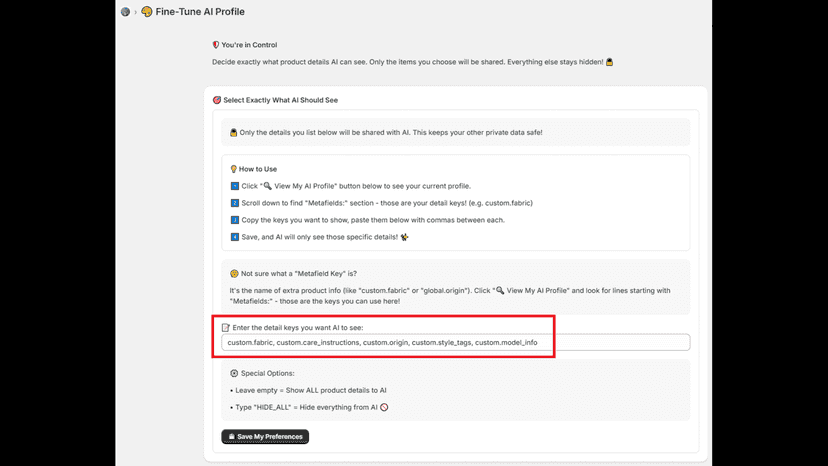Click the Fine-Tune AI Profile breadcrumb title
This screenshot has height=466, width=828.
click(x=200, y=12)
